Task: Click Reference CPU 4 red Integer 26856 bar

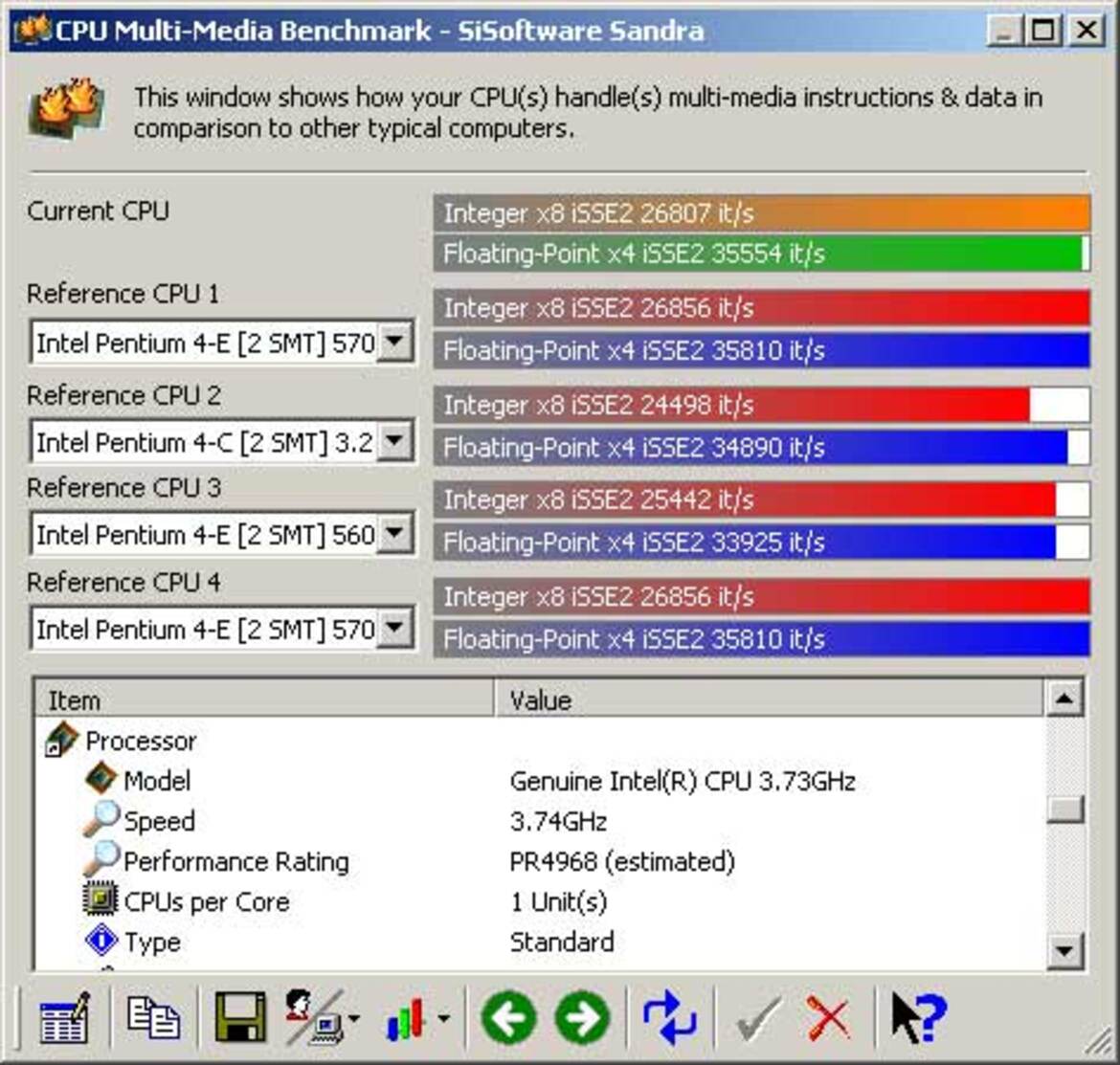Action: pyautogui.click(x=761, y=596)
